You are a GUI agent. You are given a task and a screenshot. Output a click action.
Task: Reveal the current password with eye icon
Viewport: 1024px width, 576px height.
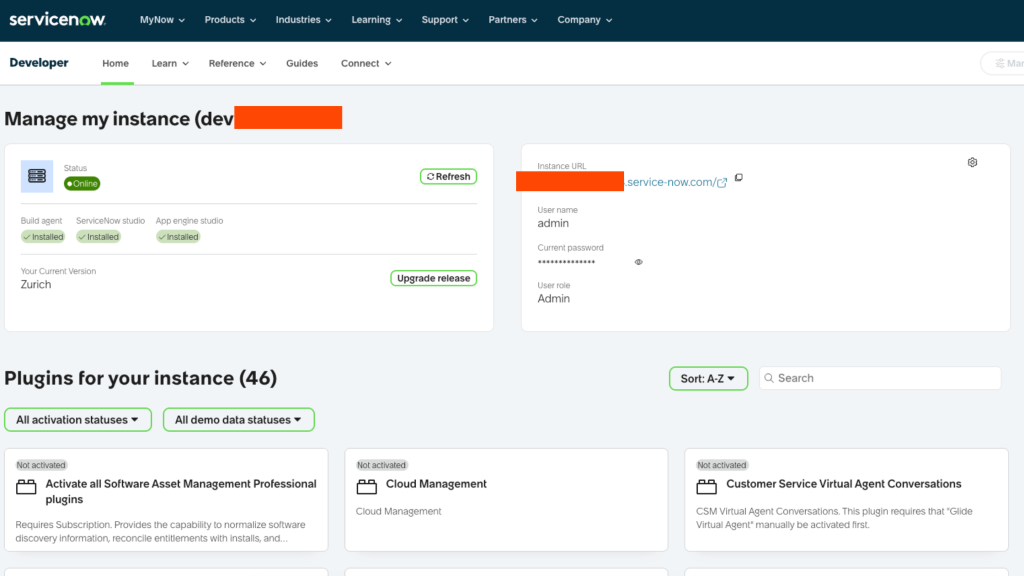tap(639, 262)
